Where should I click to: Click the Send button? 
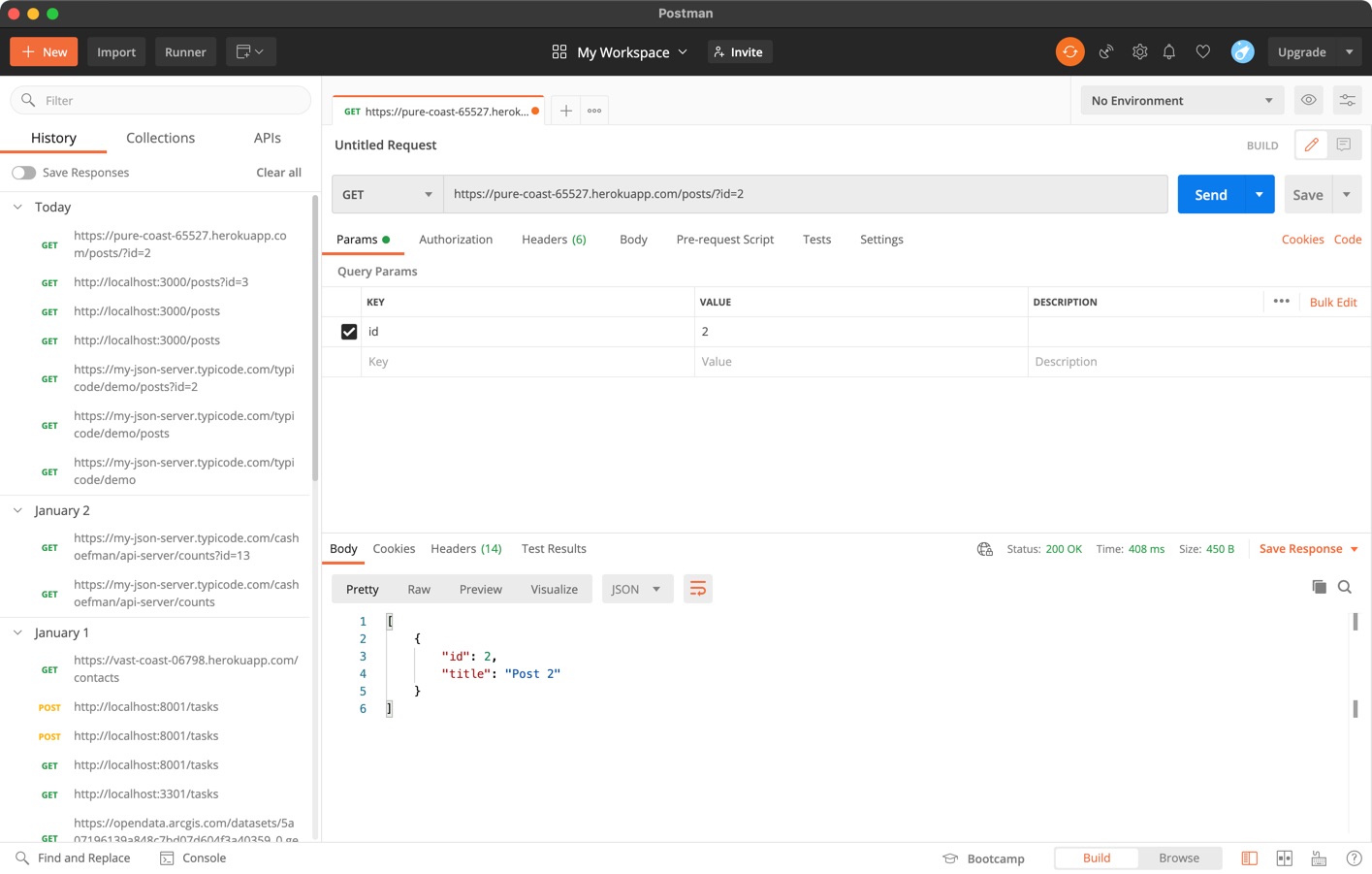pyautogui.click(x=1211, y=194)
